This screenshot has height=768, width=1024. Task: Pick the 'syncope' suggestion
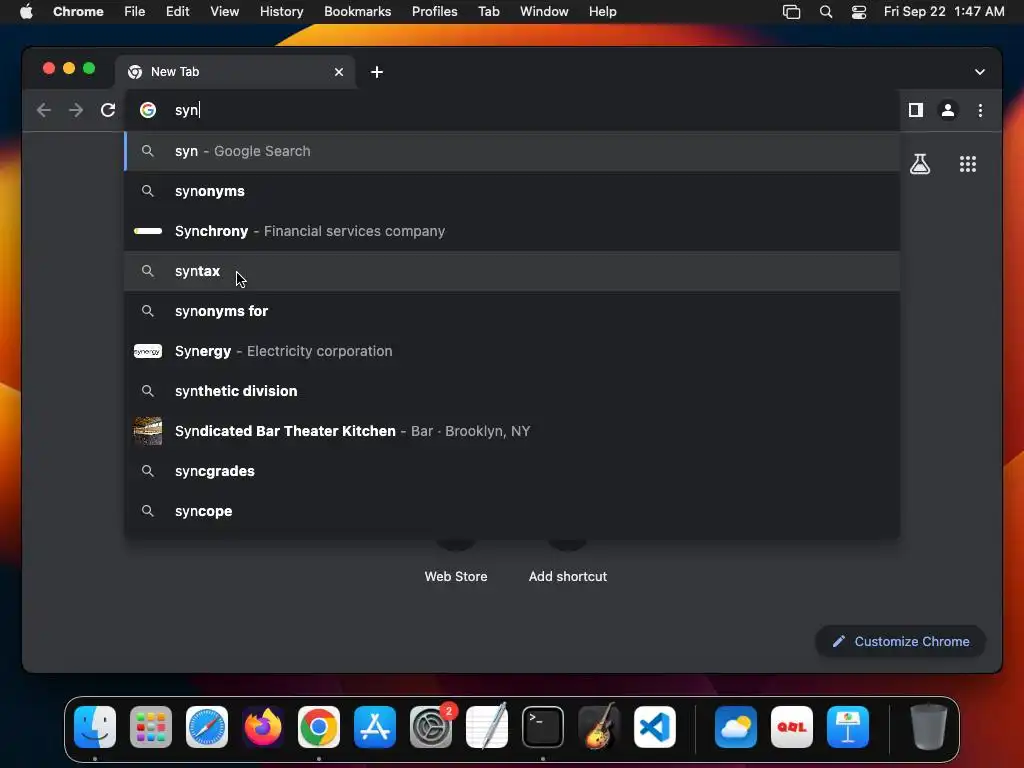point(512,511)
